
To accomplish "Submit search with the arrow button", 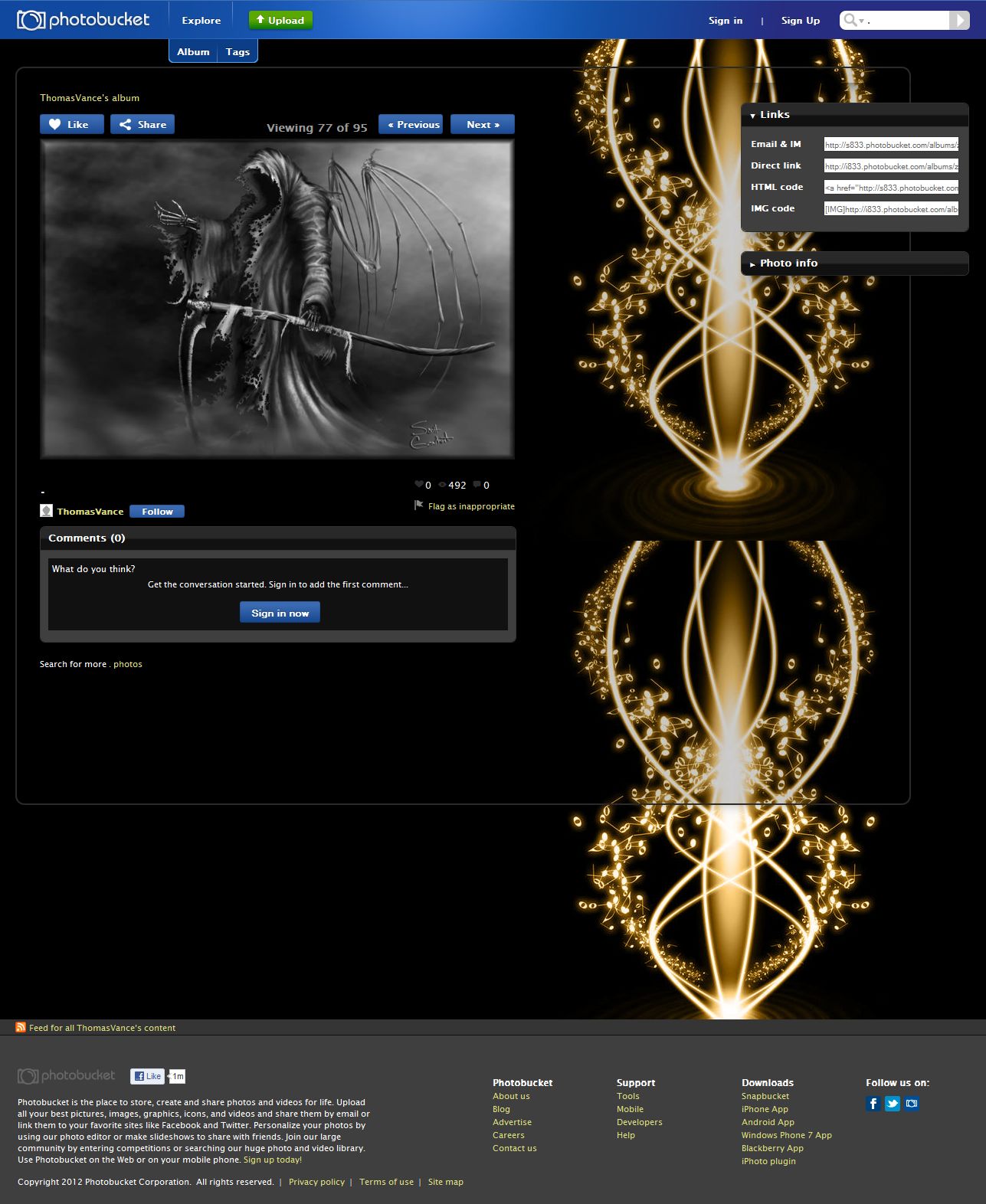I will coord(959,20).
